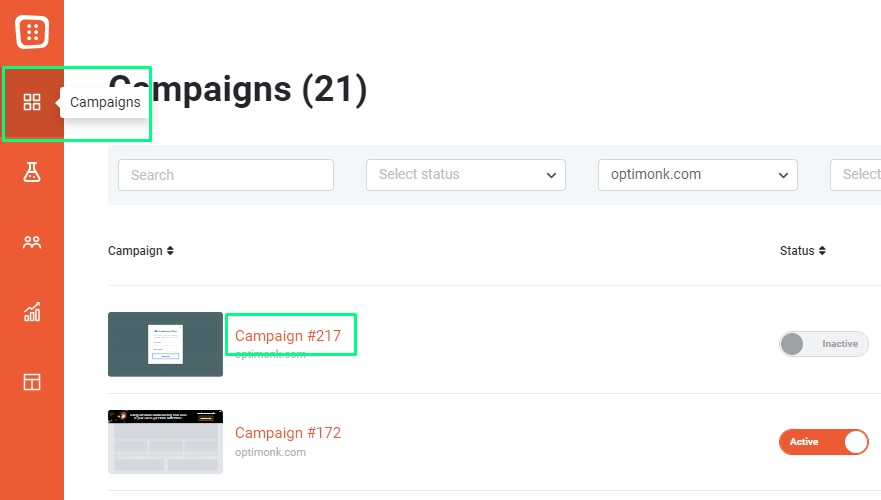This screenshot has width=881, height=500.
Task: Activate the Campaign #217 Inactive toggle
Action: click(x=824, y=344)
